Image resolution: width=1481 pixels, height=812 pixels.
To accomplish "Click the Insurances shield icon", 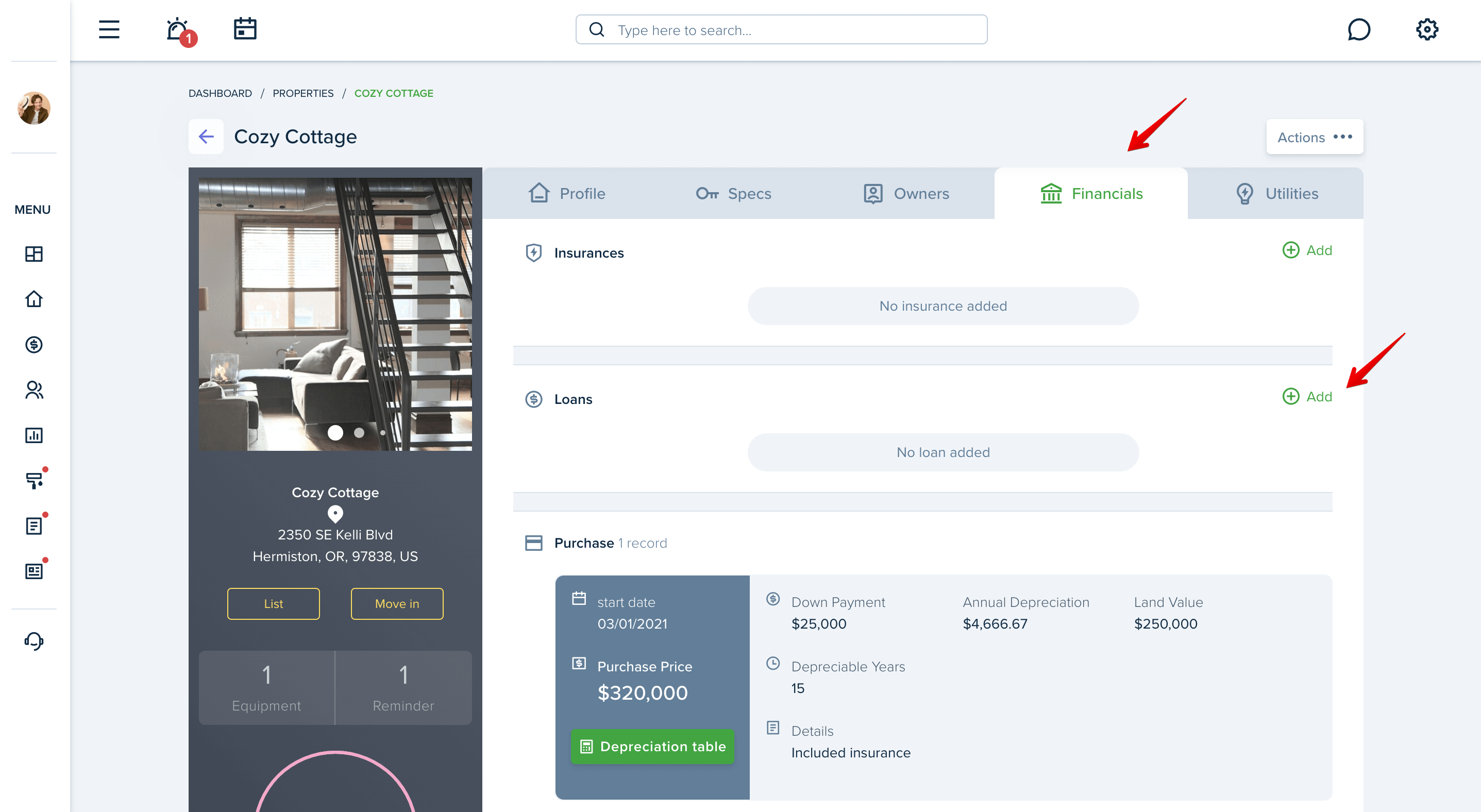I will click(x=533, y=253).
